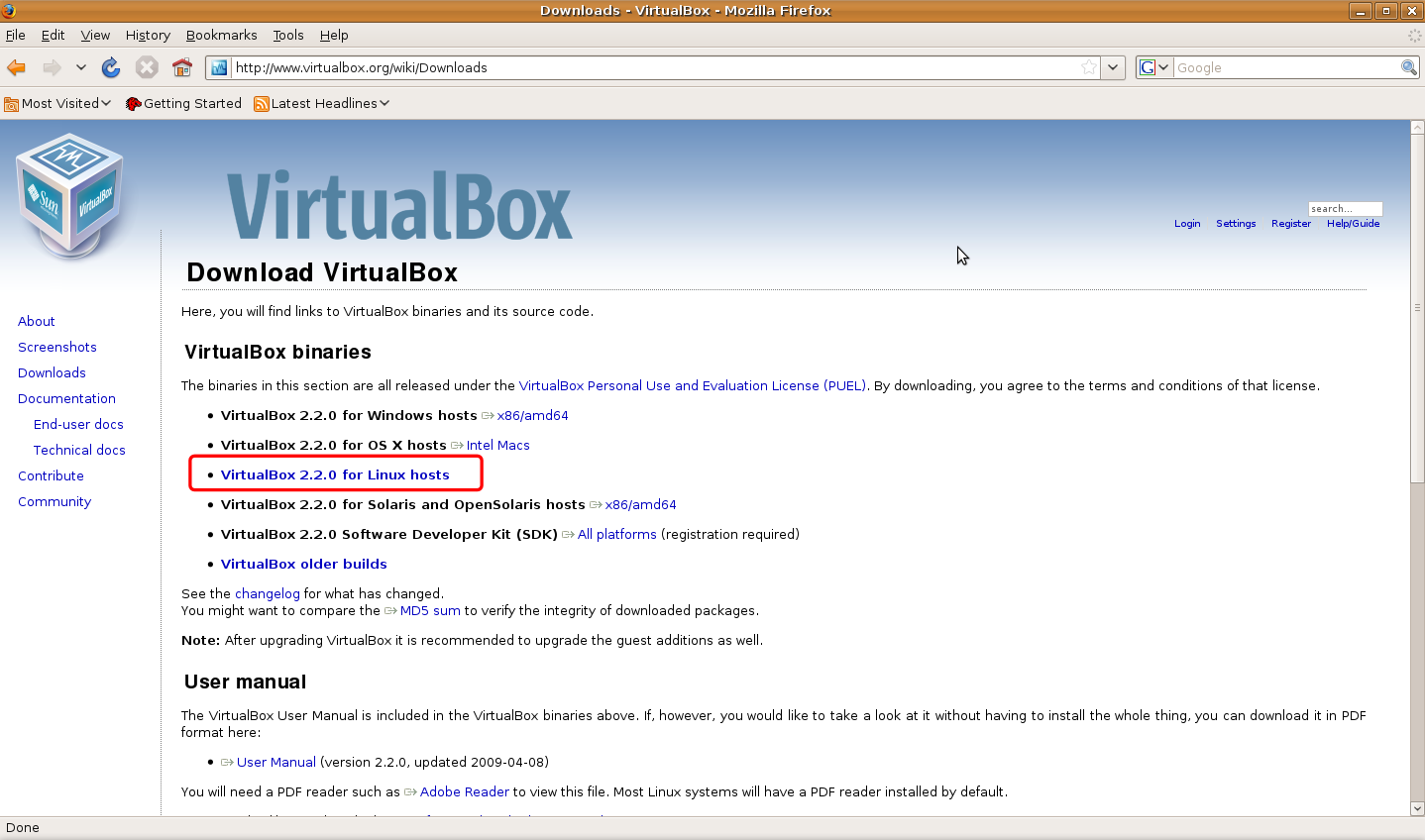1425x840 pixels.
Task: Click the wiki search field
Action: tap(1345, 208)
